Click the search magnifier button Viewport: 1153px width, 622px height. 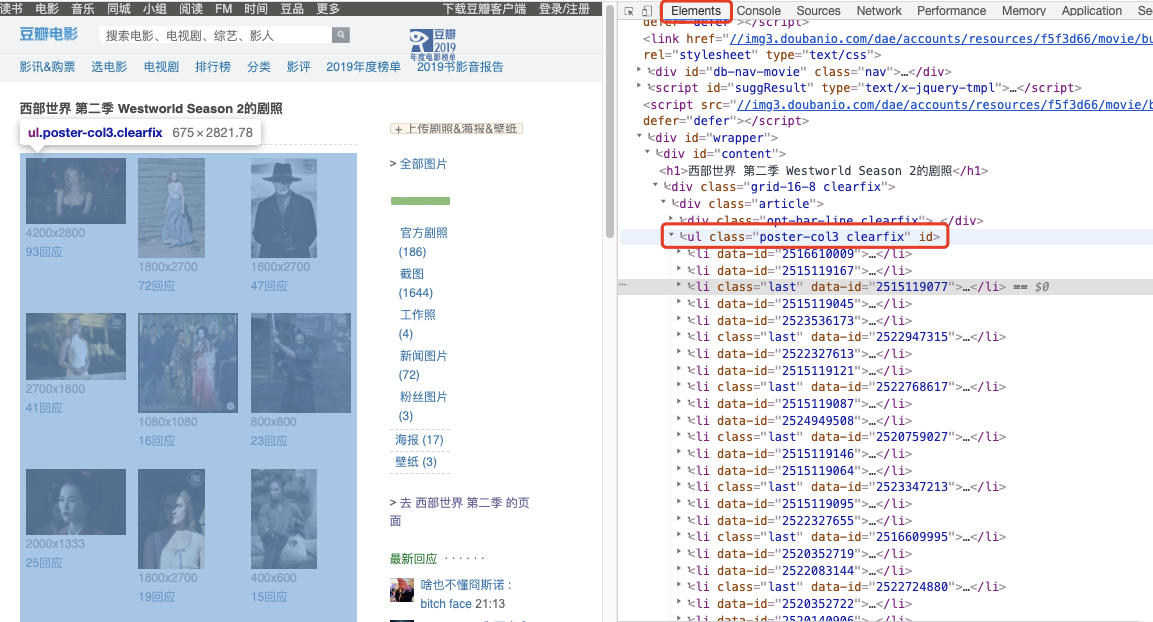341,33
